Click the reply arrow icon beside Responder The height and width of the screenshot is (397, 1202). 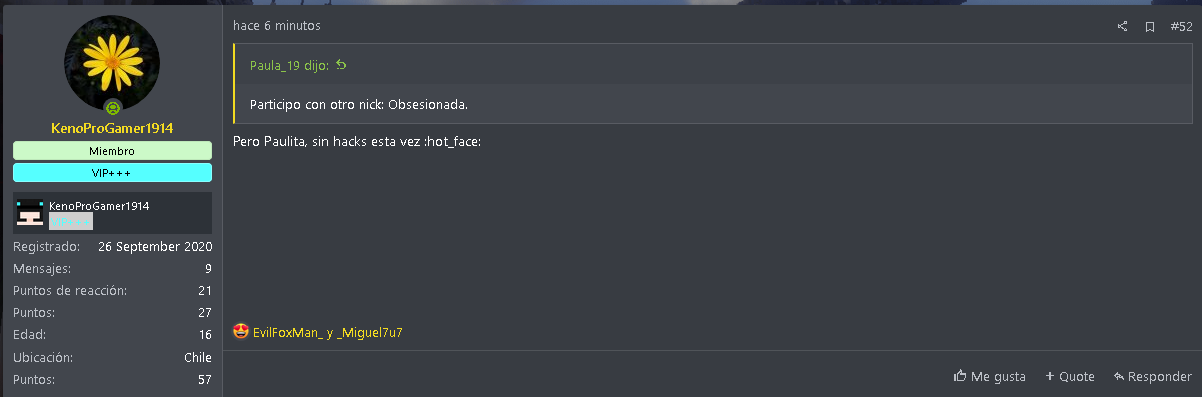click(x=1119, y=376)
